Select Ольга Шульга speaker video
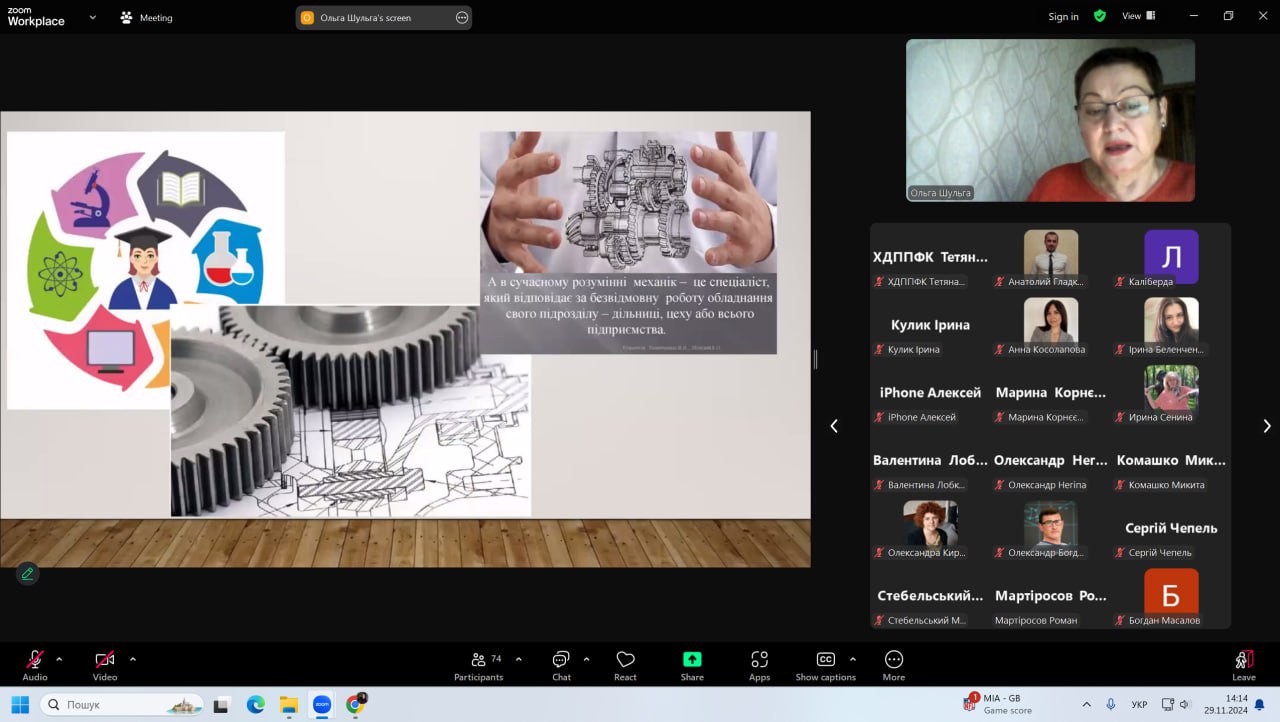Image resolution: width=1280 pixels, height=722 pixels. pos(1050,120)
